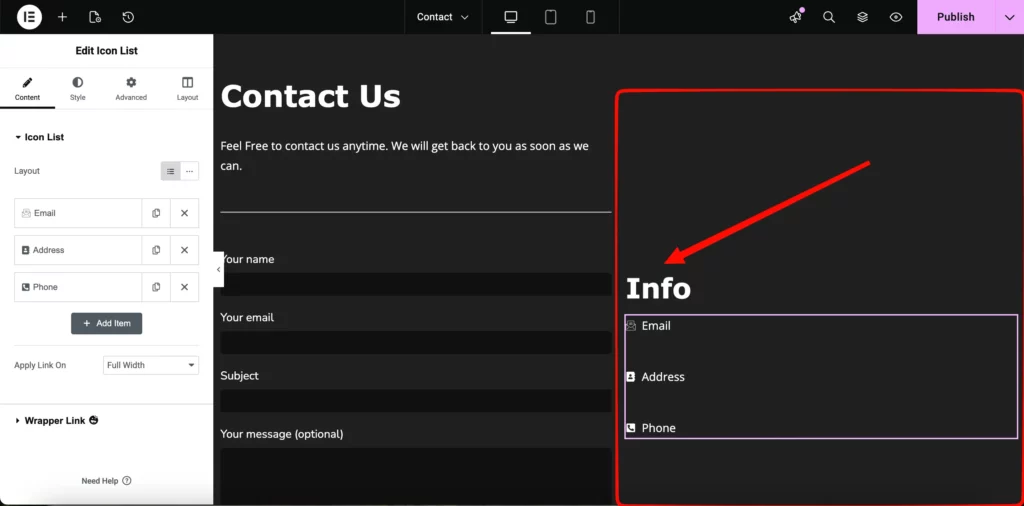Viewport: 1024px width, 506px height.
Task: Add a new element with plus icon
Action: (x=62, y=17)
